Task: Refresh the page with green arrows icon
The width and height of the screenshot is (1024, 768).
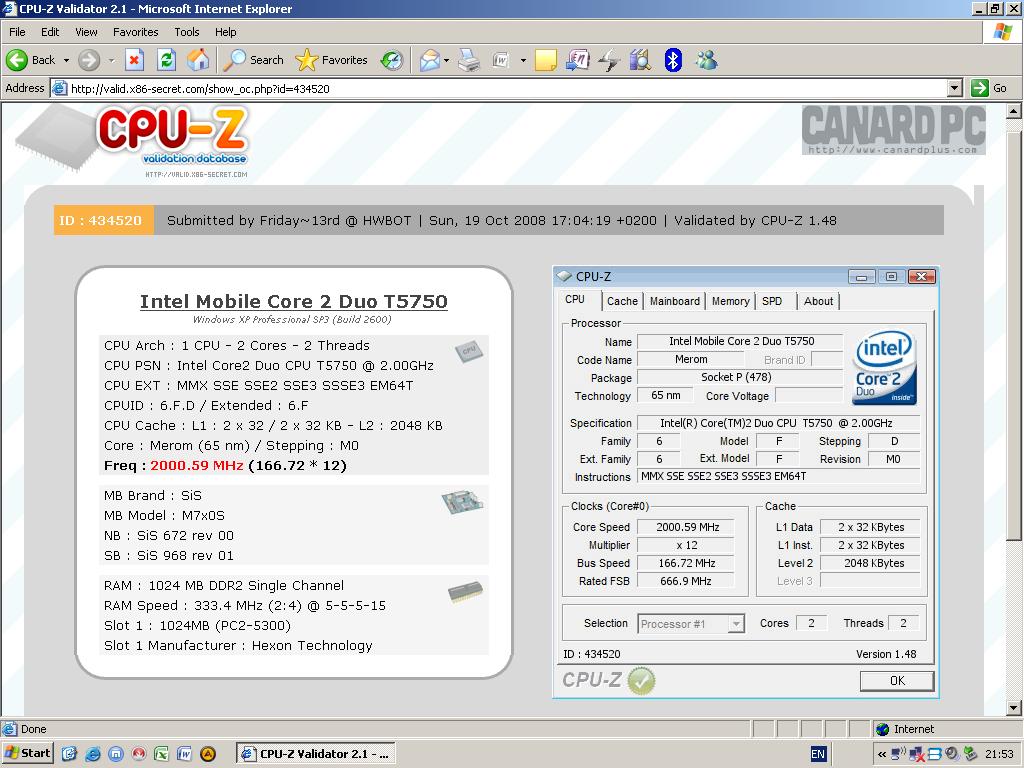Action: 167,60
